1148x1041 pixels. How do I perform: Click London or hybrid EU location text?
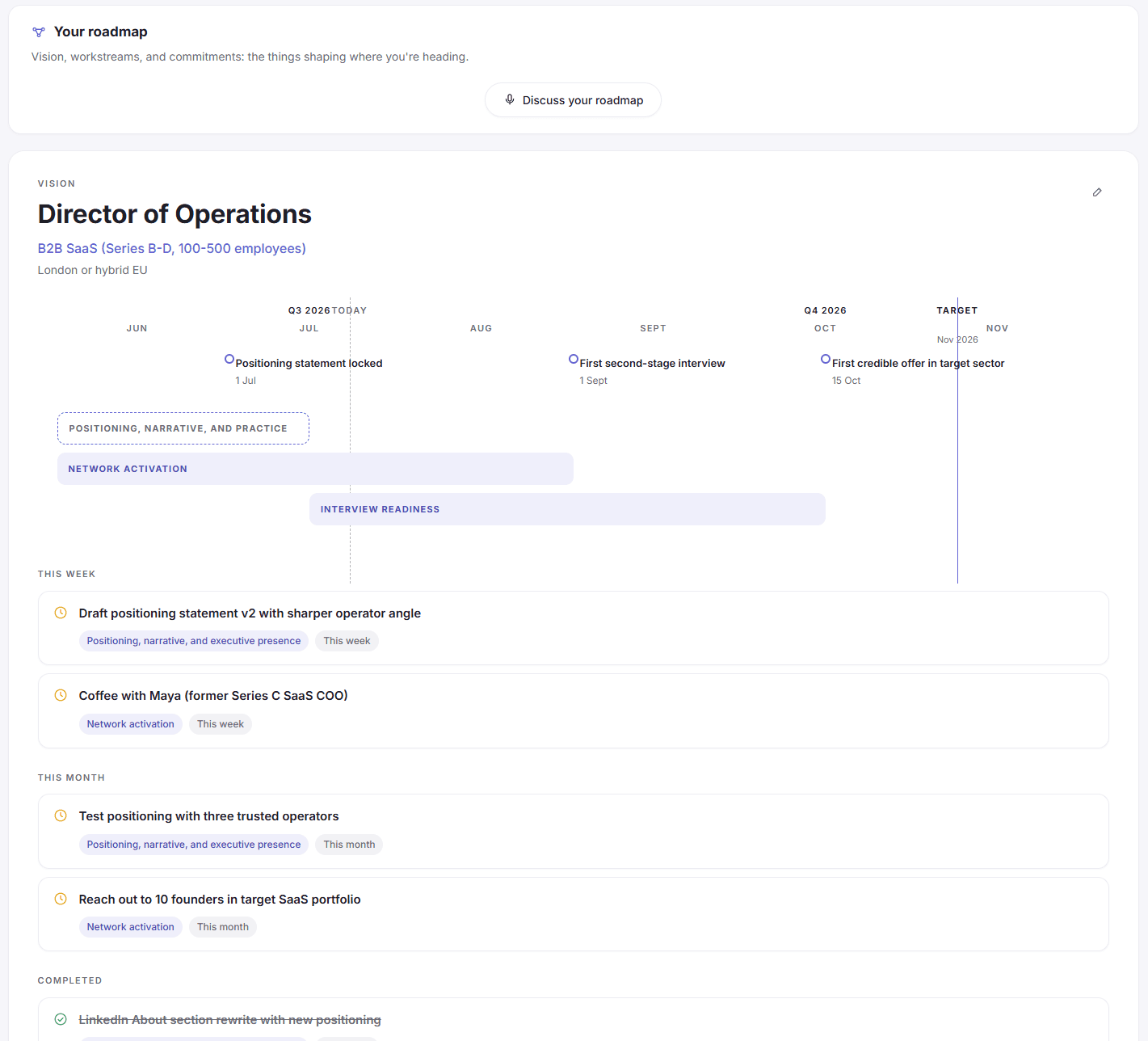pos(93,270)
